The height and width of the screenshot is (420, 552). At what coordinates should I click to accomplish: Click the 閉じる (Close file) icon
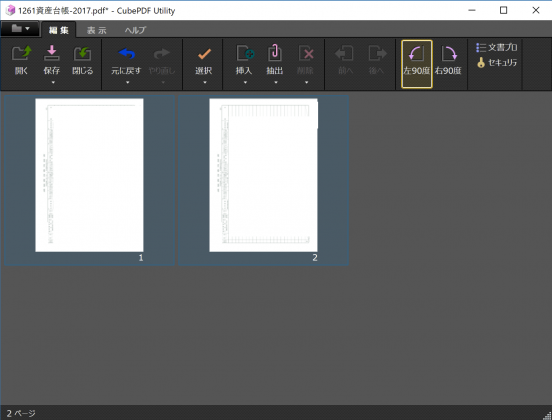coord(82,54)
